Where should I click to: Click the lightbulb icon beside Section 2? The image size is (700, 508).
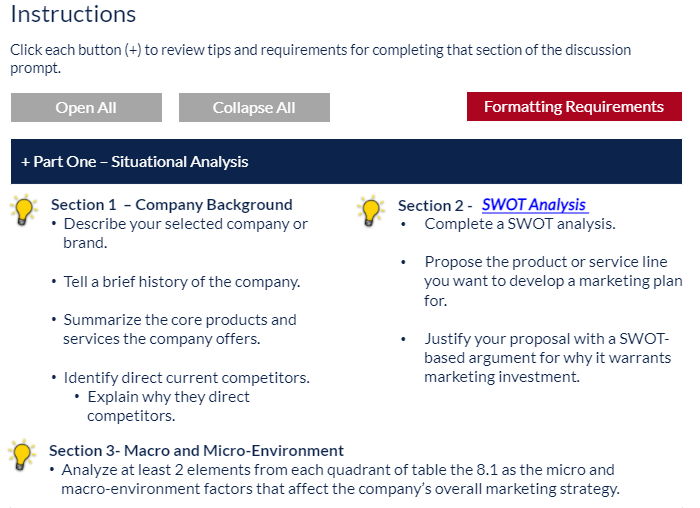coord(371,211)
